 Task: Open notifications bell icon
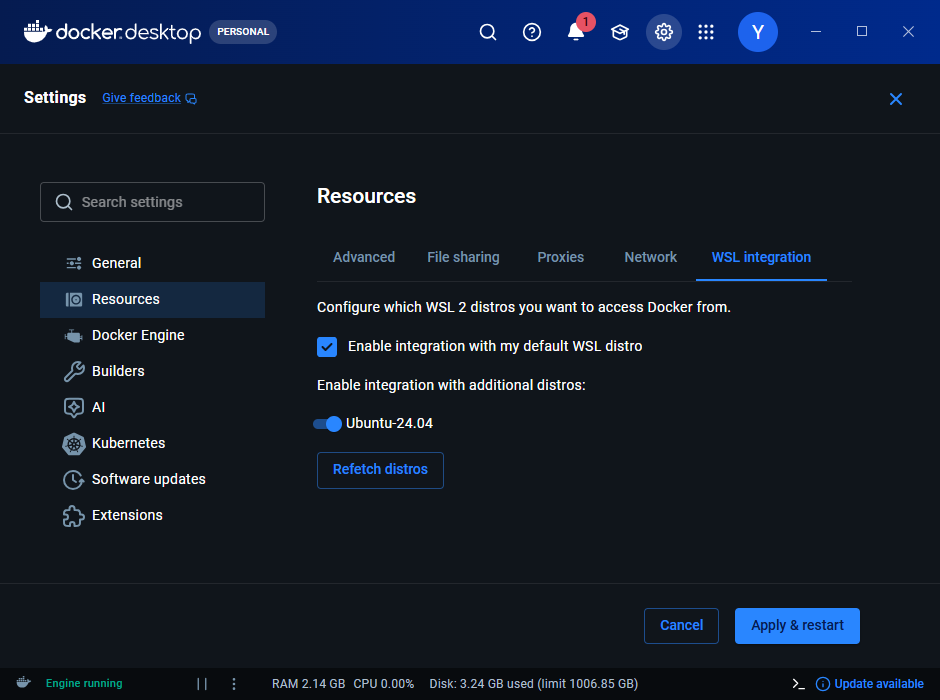pyautogui.click(x=576, y=32)
